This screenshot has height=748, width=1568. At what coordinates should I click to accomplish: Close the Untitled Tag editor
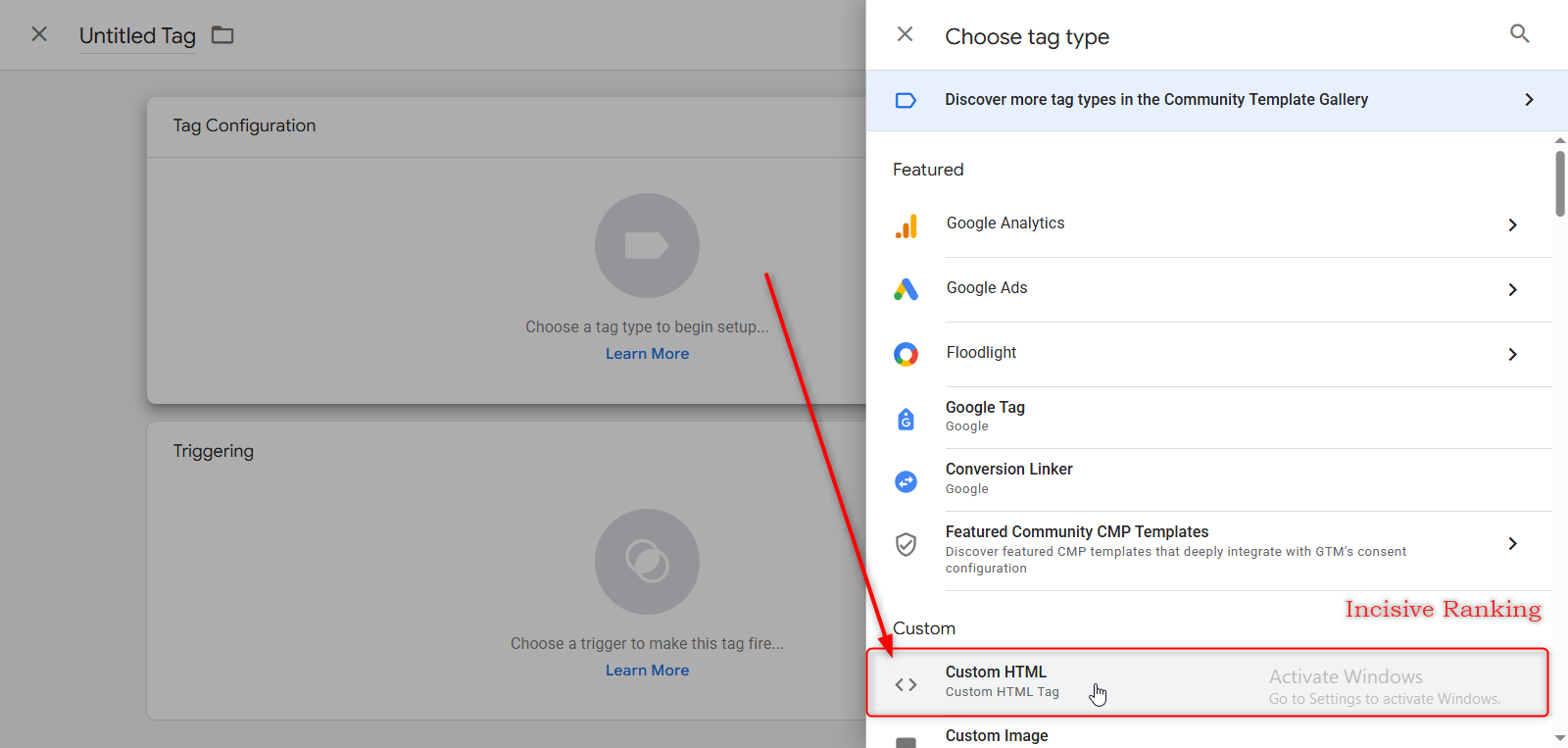point(39,34)
